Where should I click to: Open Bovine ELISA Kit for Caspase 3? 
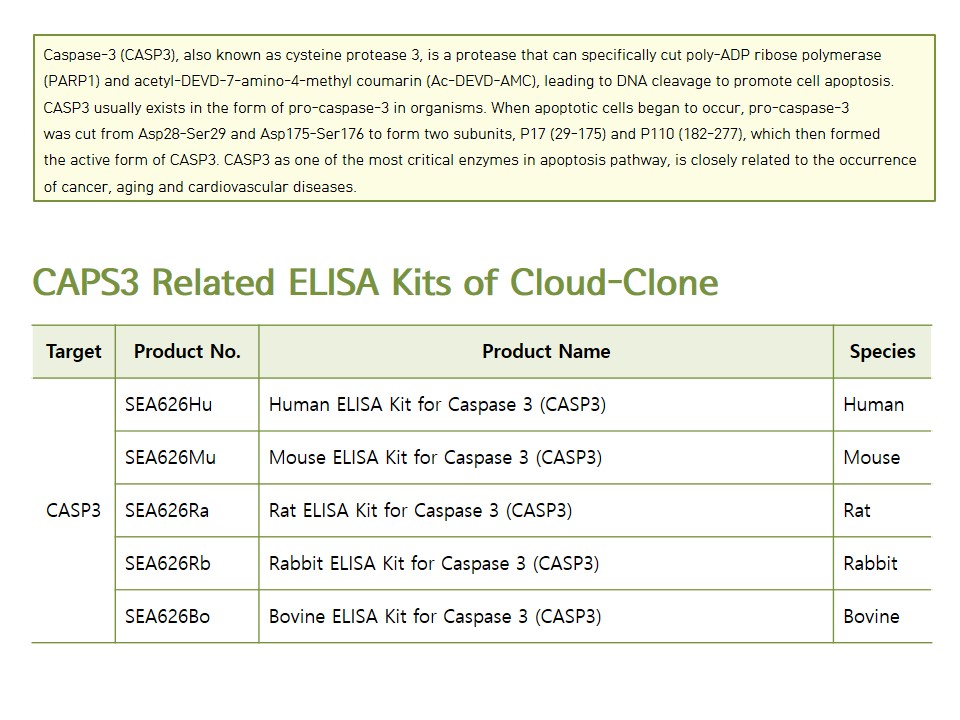click(435, 617)
